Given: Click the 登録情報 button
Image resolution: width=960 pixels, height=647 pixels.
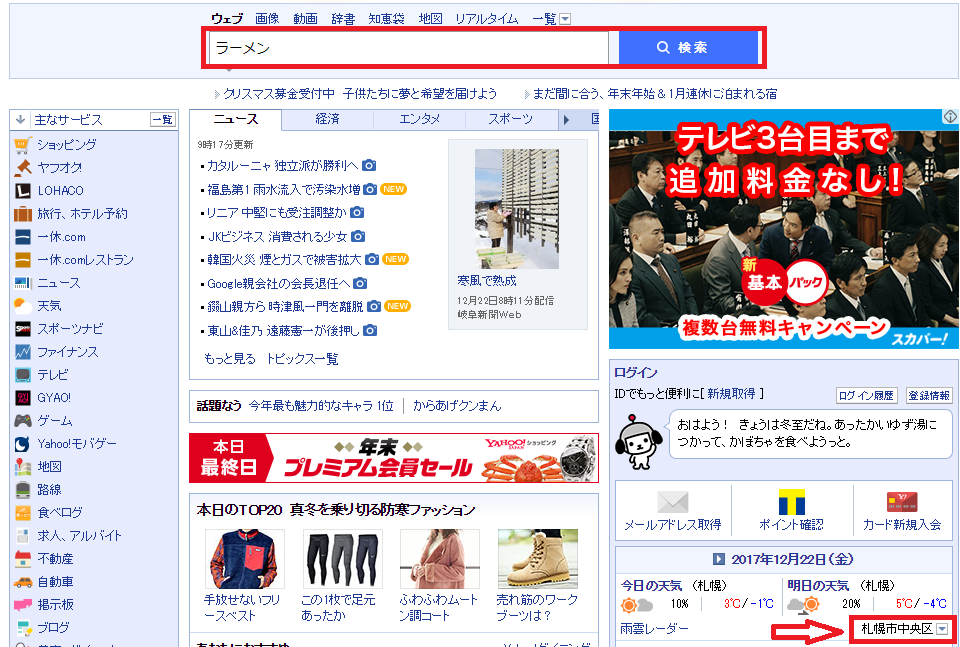Looking at the screenshot, I should point(929,395).
